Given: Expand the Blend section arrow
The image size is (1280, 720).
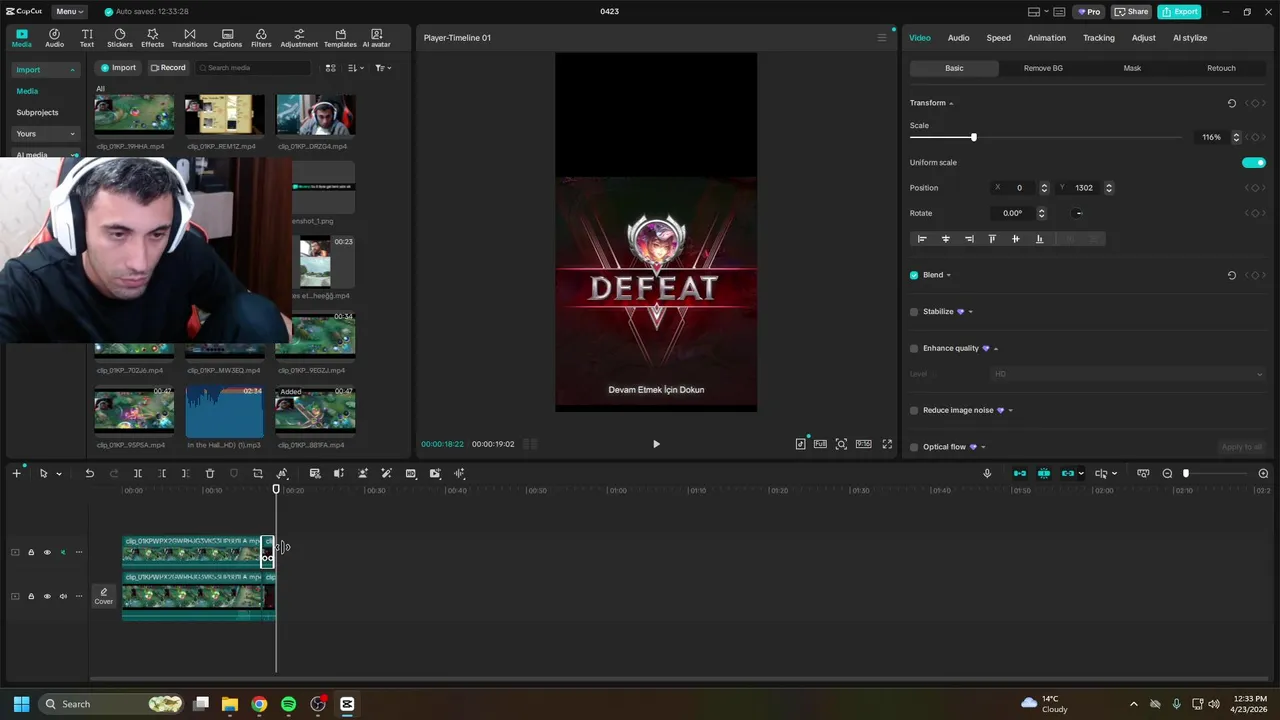Looking at the screenshot, I should pos(949,275).
